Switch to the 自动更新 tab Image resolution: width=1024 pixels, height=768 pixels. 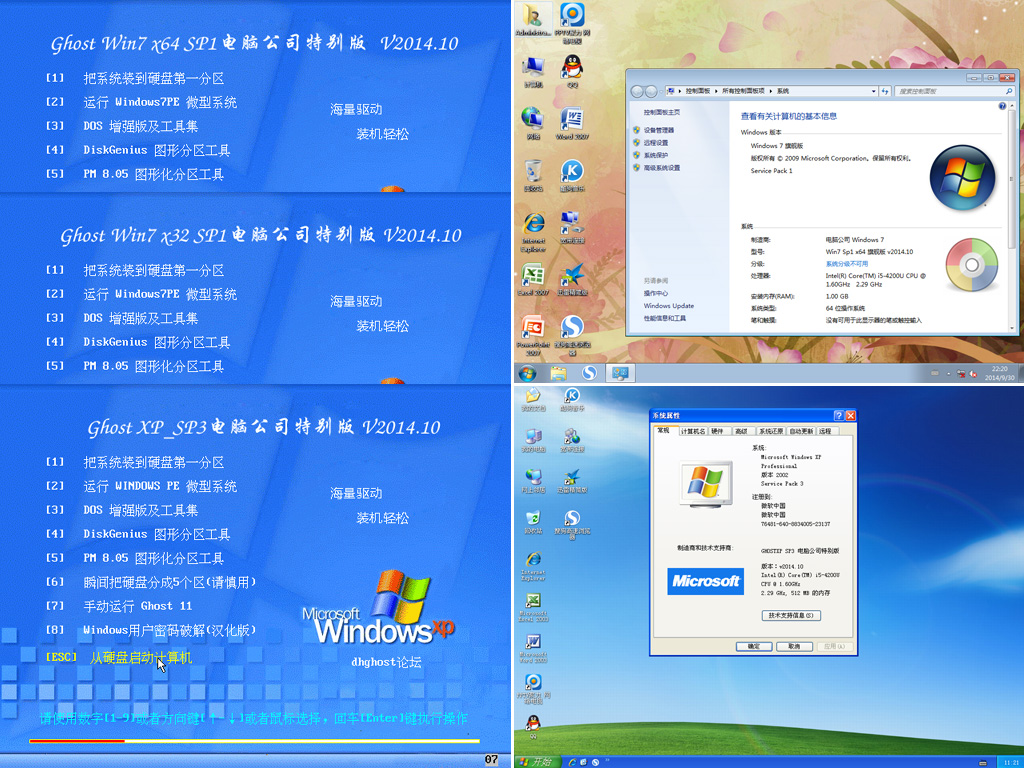click(801, 432)
